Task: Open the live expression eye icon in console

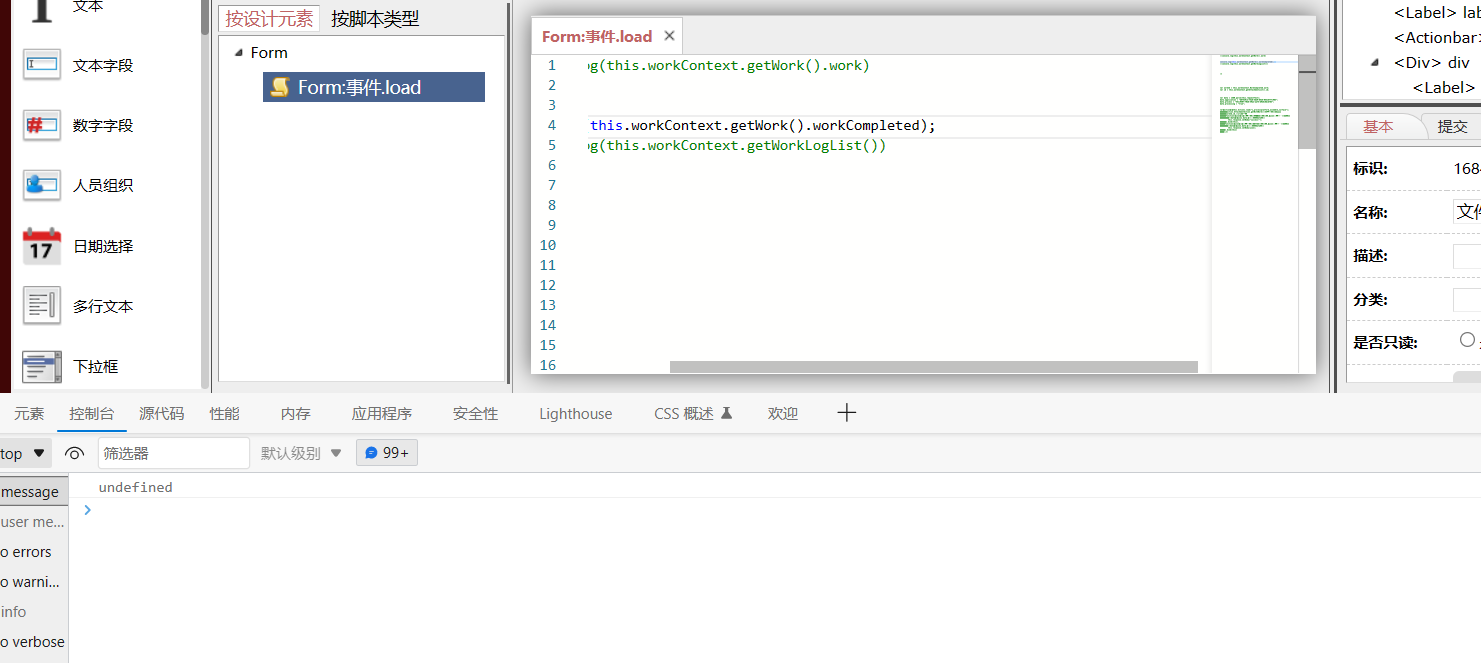Action: (74, 453)
